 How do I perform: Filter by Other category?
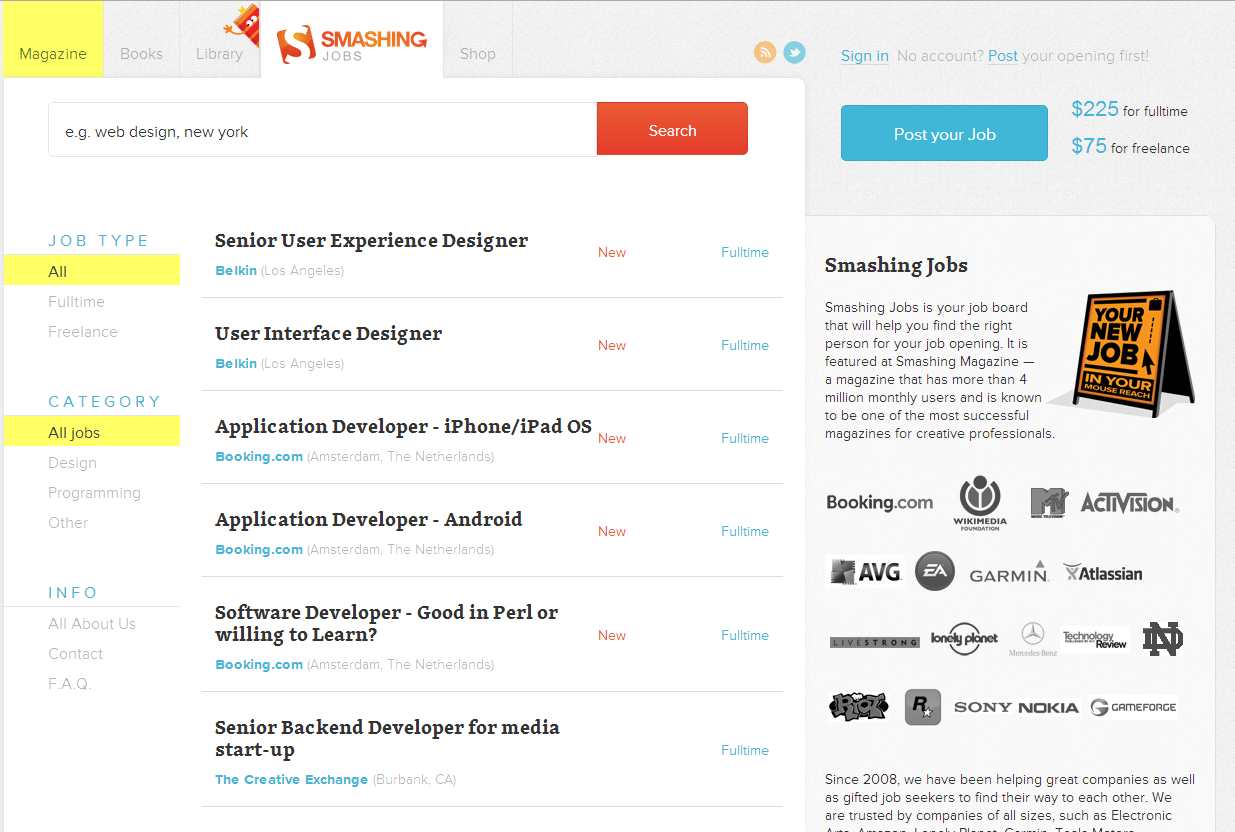click(68, 522)
